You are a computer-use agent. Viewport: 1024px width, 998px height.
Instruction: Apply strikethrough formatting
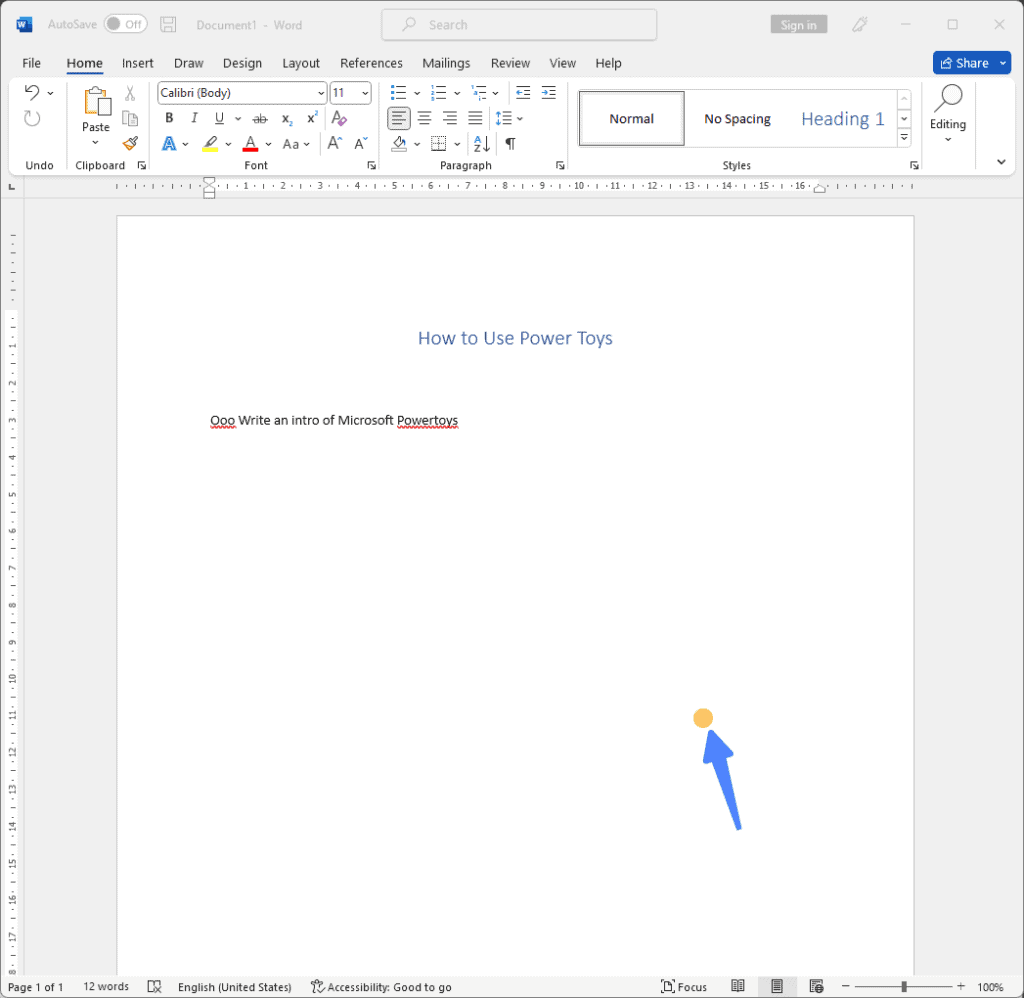point(260,119)
